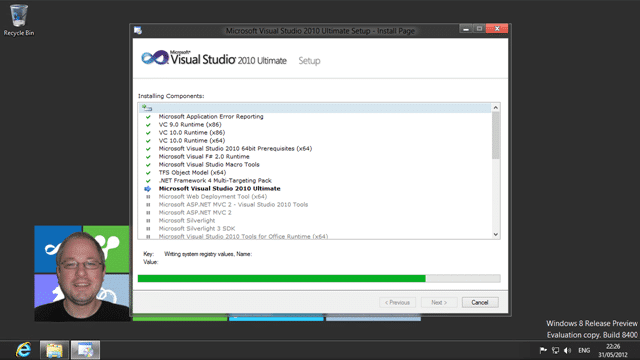This screenshot has height=360, width=640.
Task: Click the scroll up arrow of components list
Action: point(496,108)
